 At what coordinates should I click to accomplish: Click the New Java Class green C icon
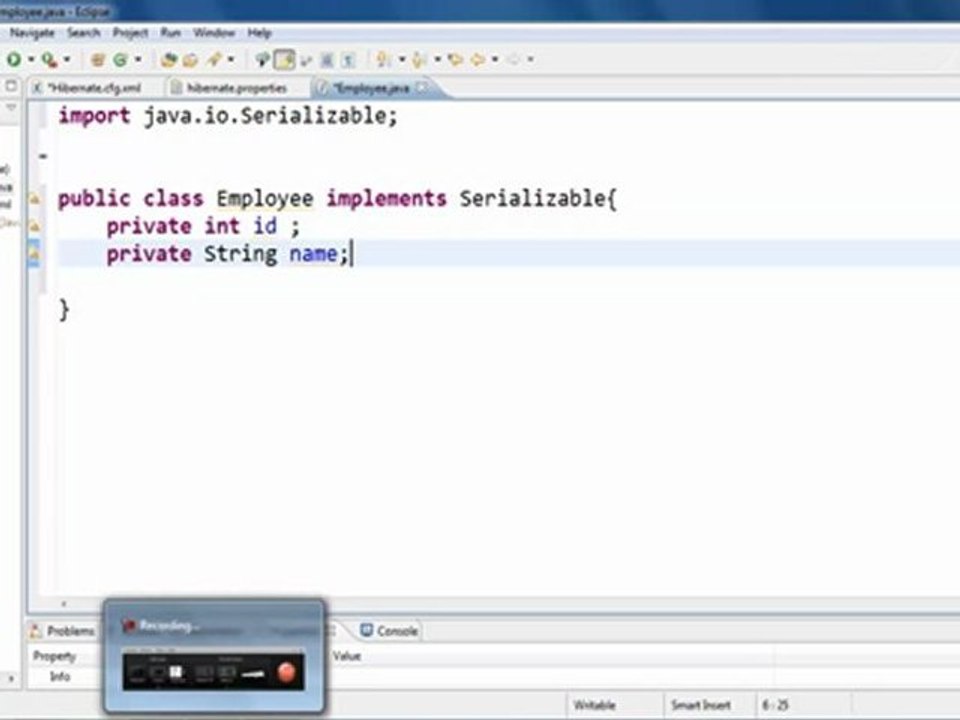click(120, 59)
